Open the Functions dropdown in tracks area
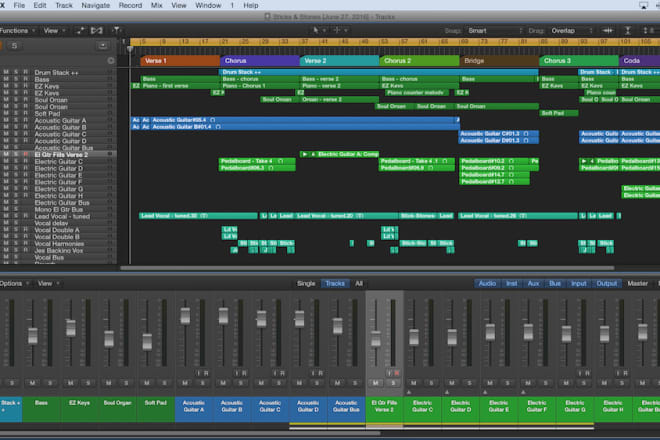This screenshot has height=440, width=660. [17, 30]
